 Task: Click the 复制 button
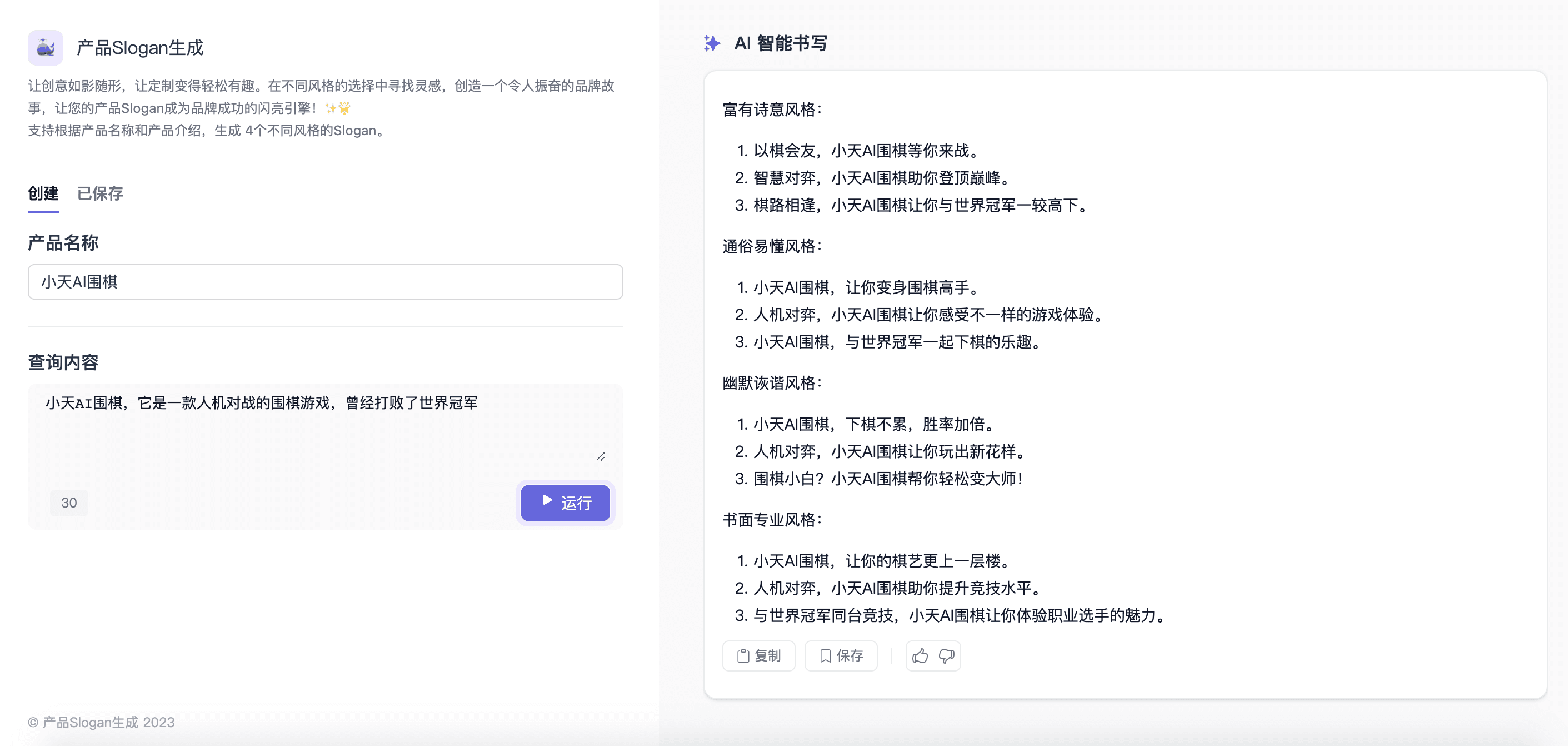click(x=758, y=655)
